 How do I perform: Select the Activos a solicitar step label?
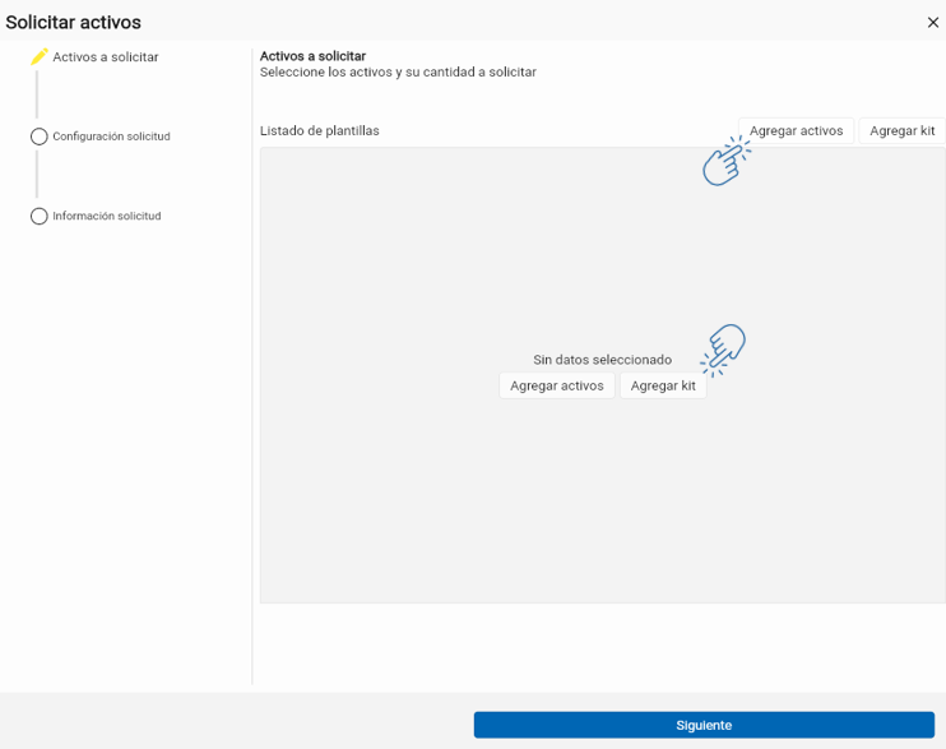[x=106, y=57]
